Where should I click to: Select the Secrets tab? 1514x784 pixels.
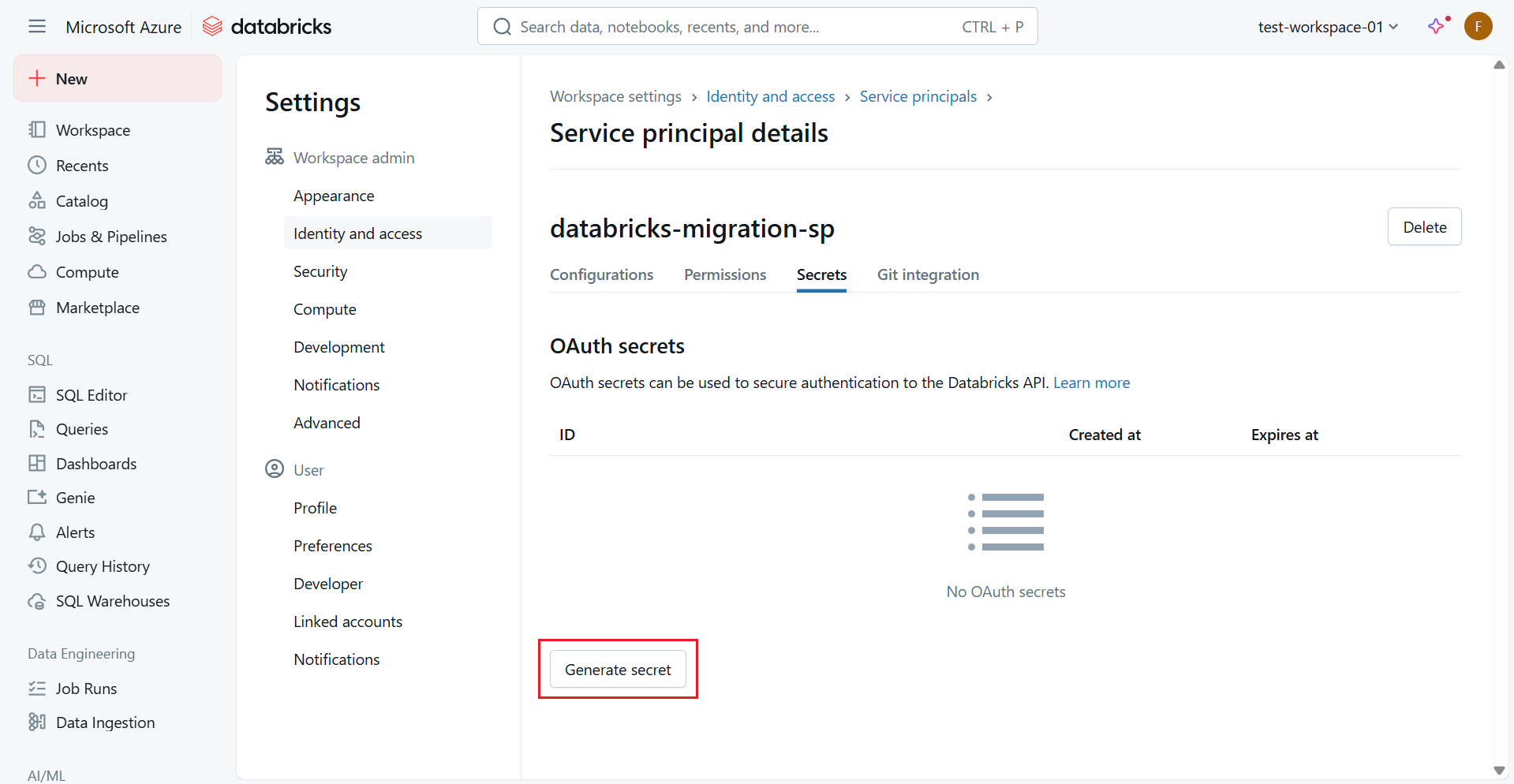pos(821,274)
